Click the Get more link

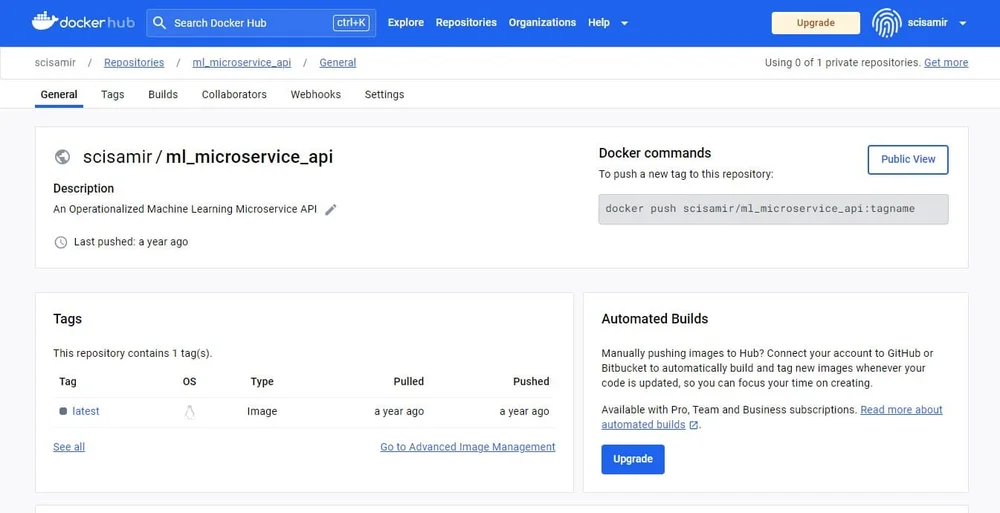pos(946,63)
